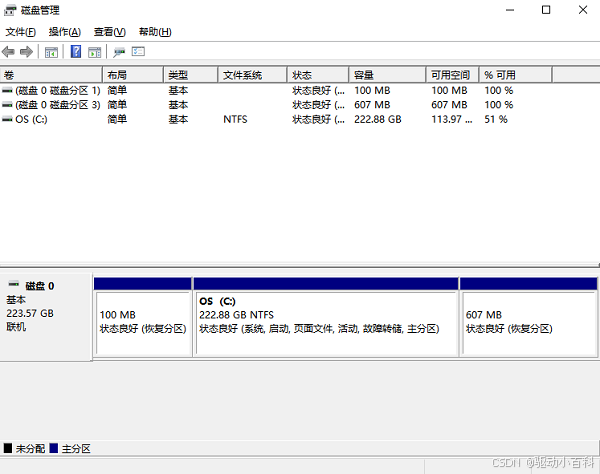The width and height of the screenshot is (600, 474).
Task: Click the properties checklist toolbar icon
Action: [138, 51]
